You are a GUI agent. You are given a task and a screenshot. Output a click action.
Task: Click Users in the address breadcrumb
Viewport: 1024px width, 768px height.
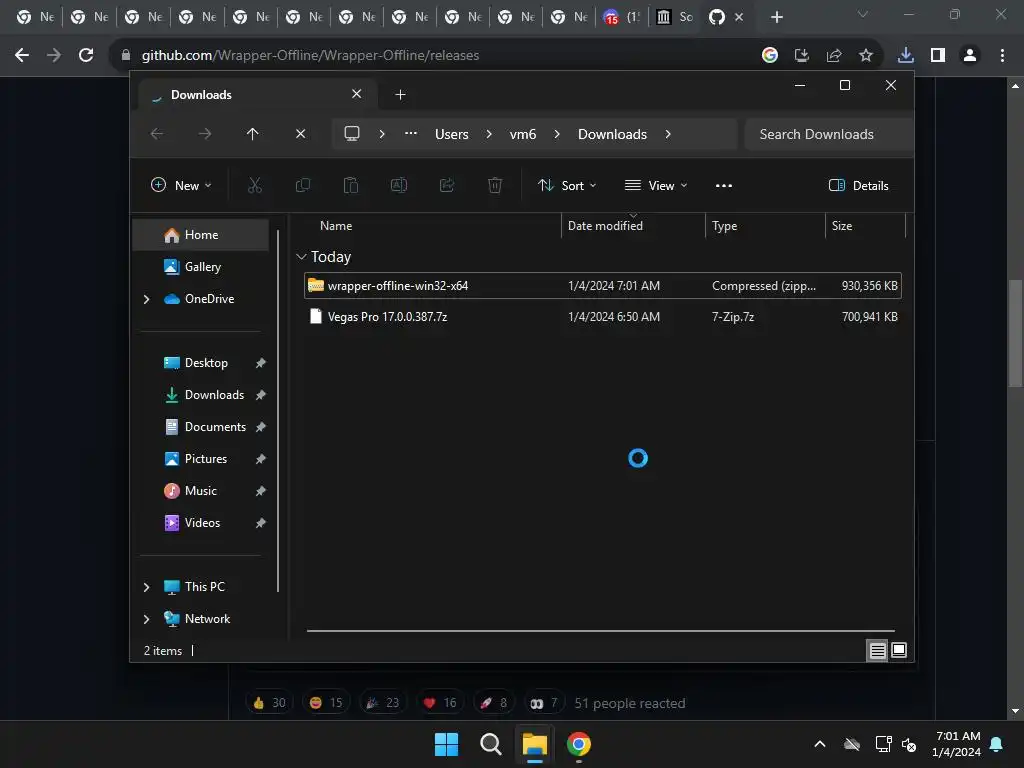[x=451, y=134]
